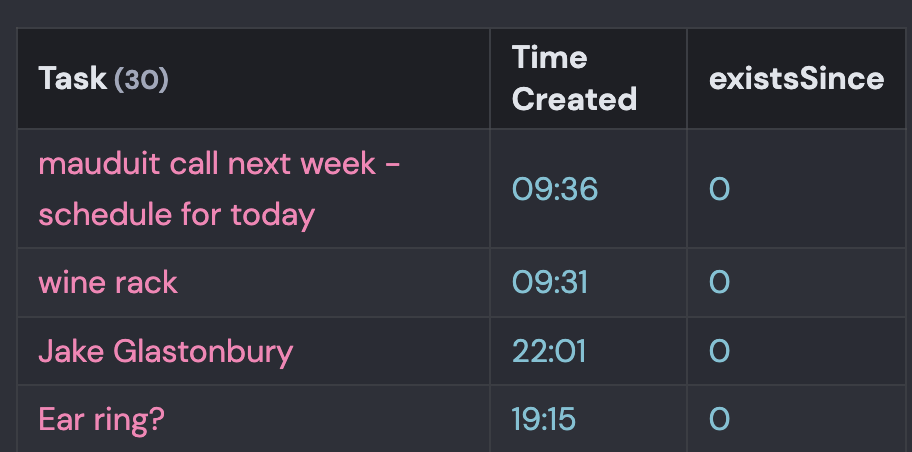Open the Ear ring? task link
912x452 pixels.
coord(102,419)
